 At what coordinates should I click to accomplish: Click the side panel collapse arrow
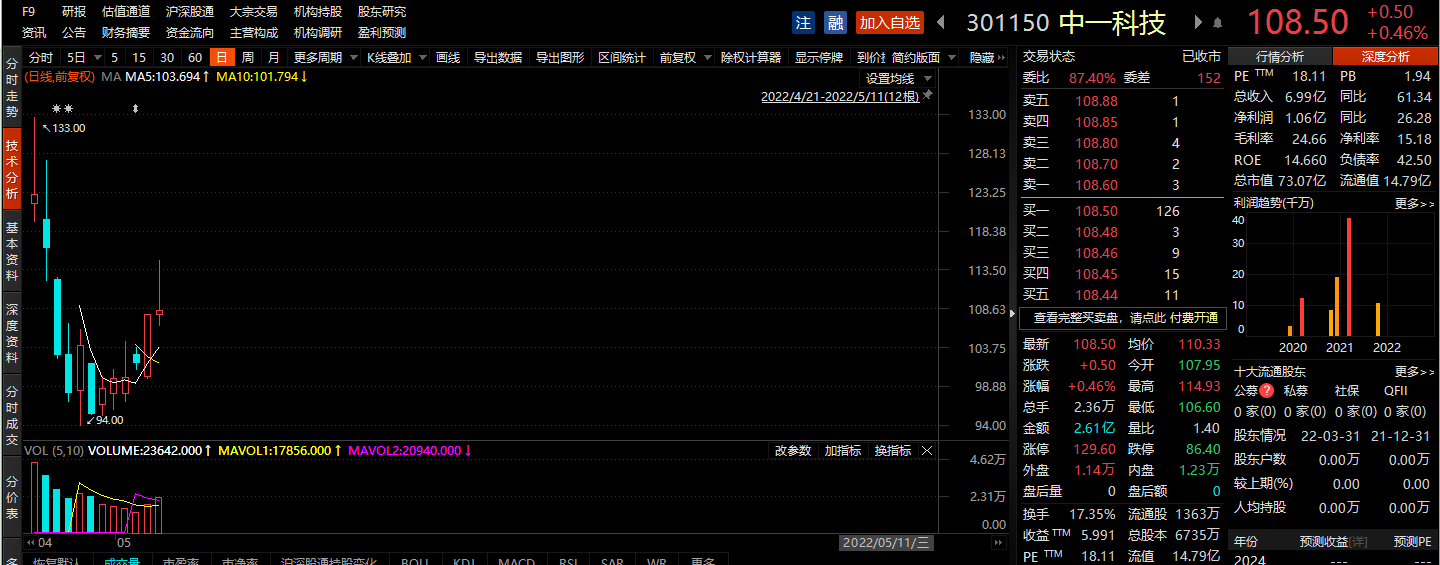click(1011, 314)
